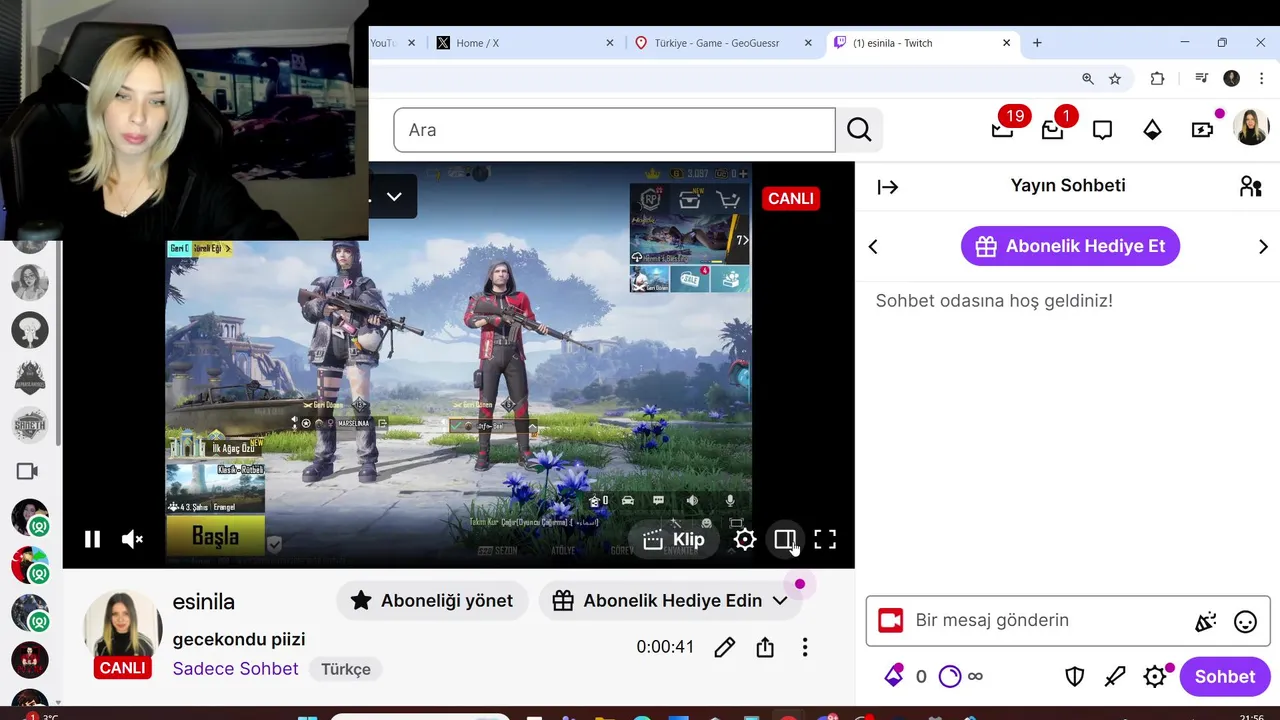Open the camera icon in left sidebar

[27, 471]
